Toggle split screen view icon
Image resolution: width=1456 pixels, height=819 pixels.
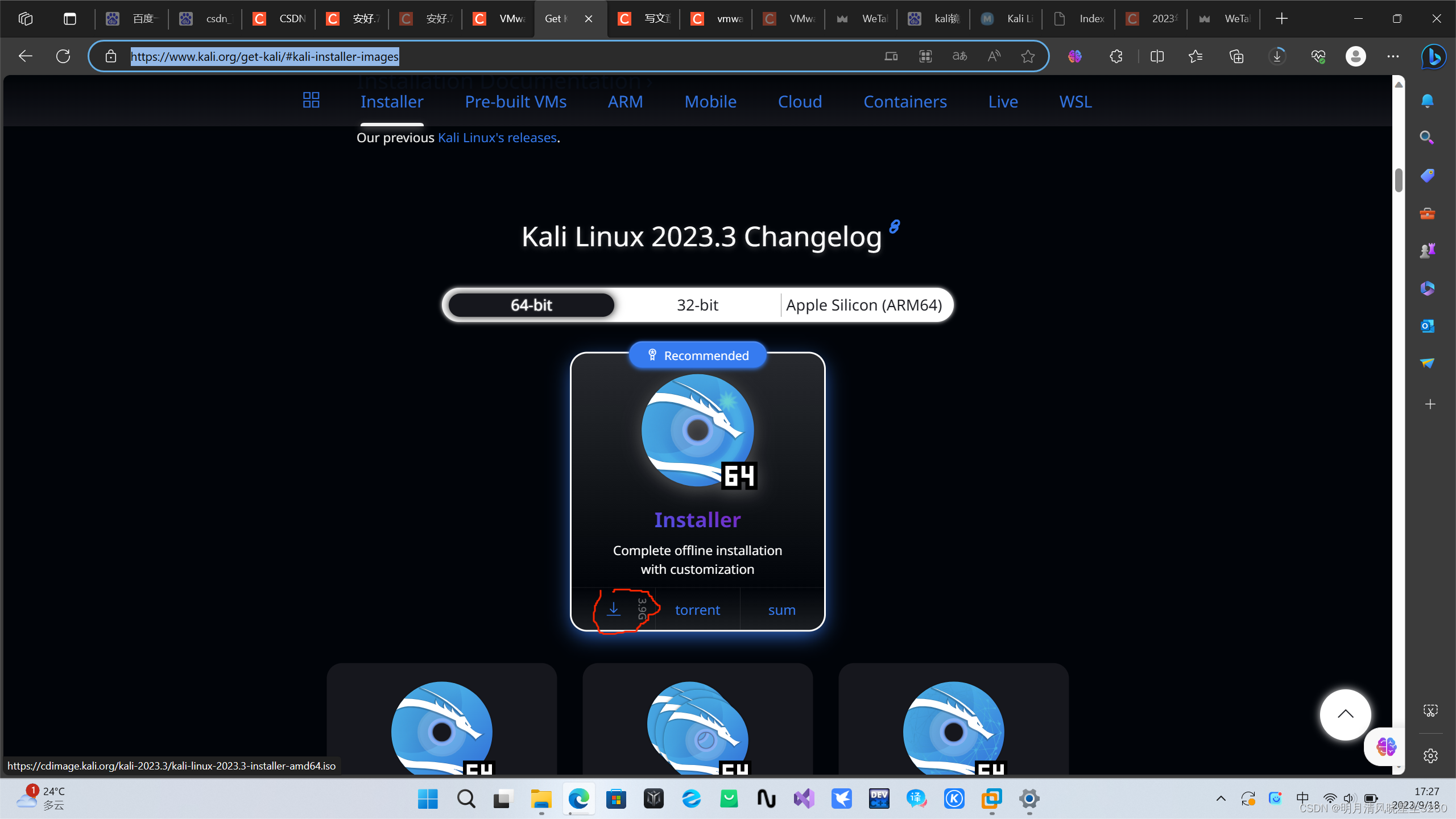(1157, 56)
